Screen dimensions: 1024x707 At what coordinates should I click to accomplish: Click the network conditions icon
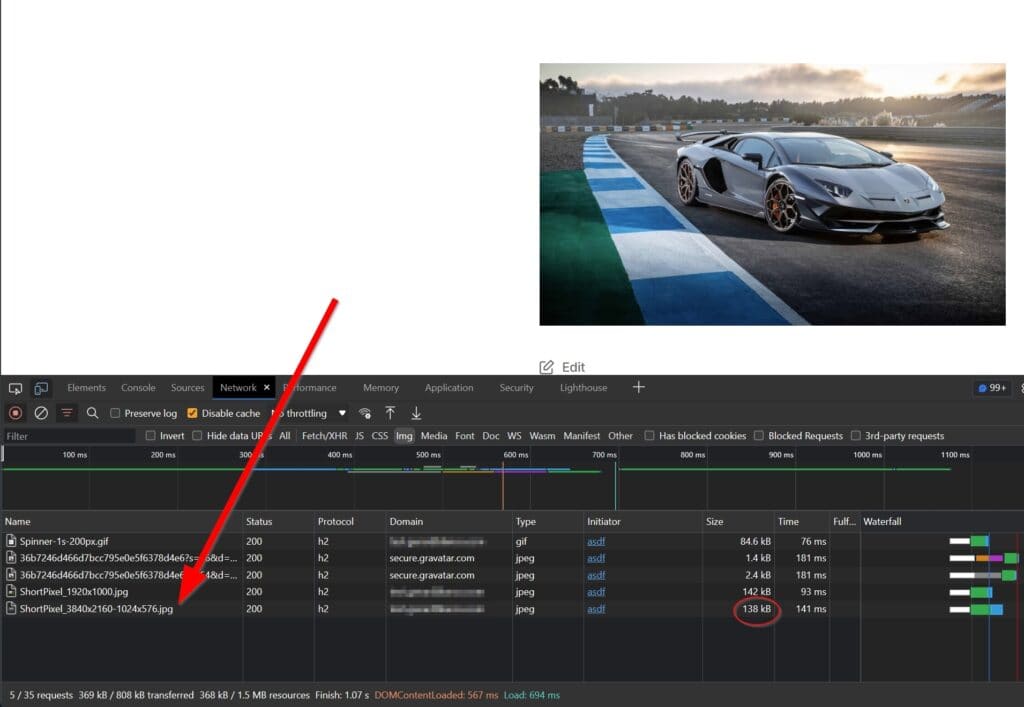[366, 412]
